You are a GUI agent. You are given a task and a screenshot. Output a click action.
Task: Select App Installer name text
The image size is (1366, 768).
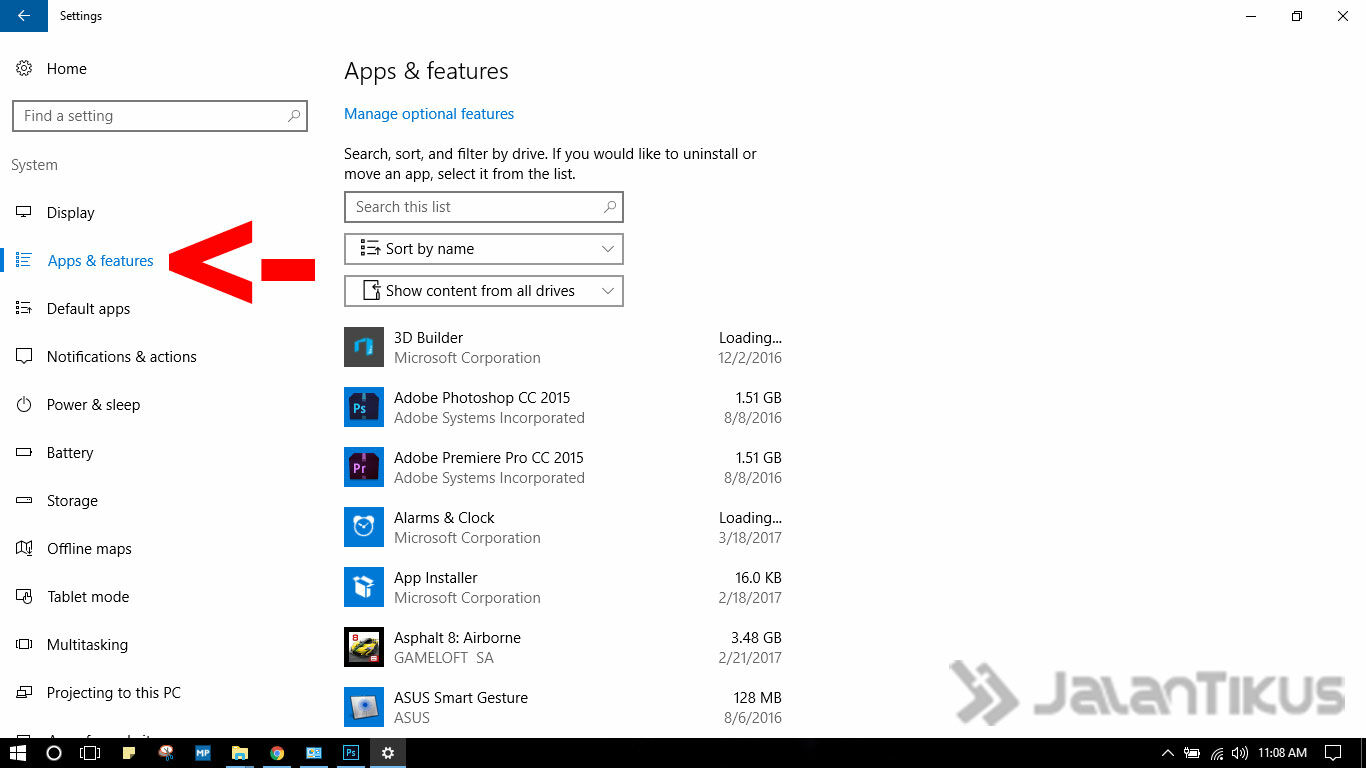pyautogui.click(x=436, y=578)
